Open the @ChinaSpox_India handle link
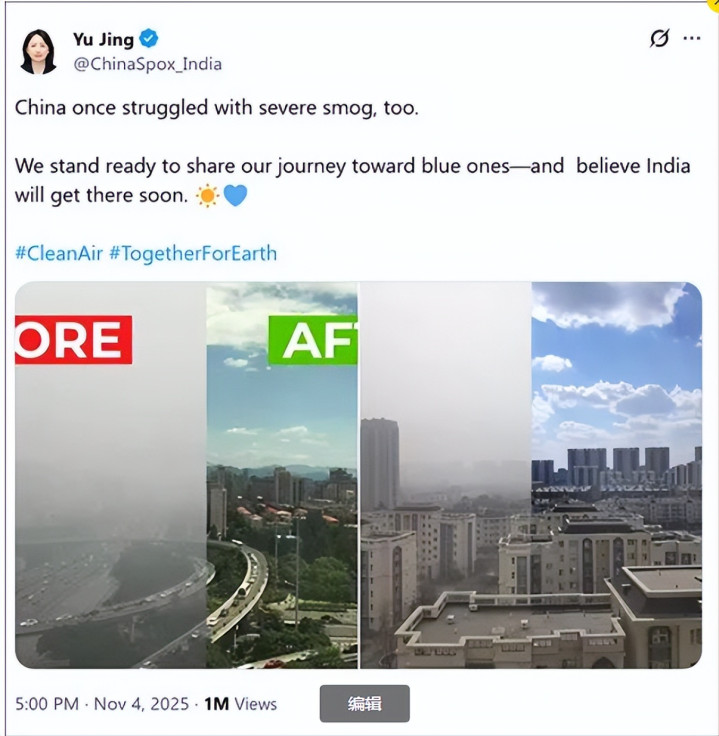The image size is (719, 736). 147,64
